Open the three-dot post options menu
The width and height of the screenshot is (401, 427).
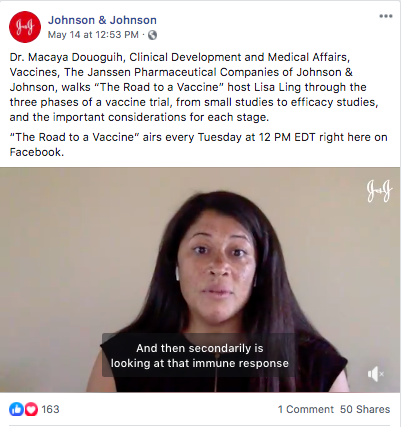point(386,16)
